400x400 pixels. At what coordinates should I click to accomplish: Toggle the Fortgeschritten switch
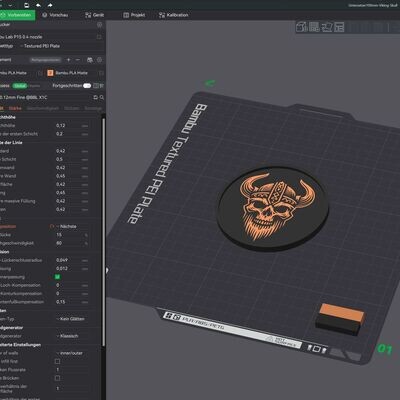click(87, 86)
